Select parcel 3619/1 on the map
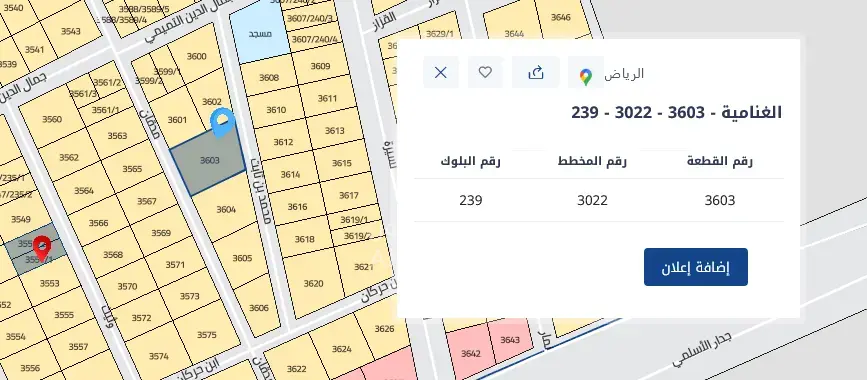This screenshot has width=867, height=380. [x=354, y=220]
